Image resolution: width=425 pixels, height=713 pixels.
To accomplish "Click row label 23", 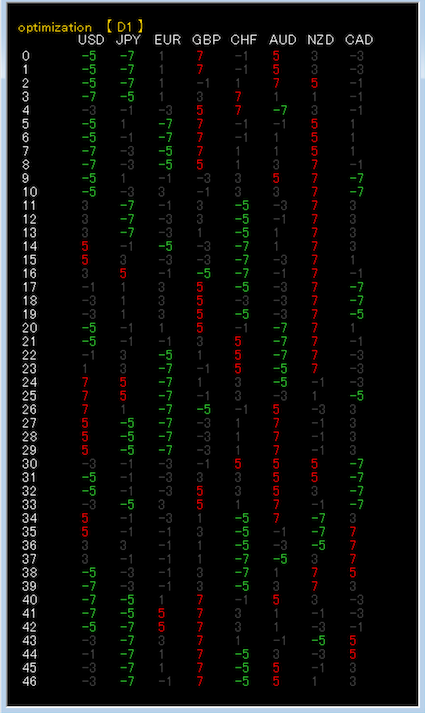I will [30, 368].
